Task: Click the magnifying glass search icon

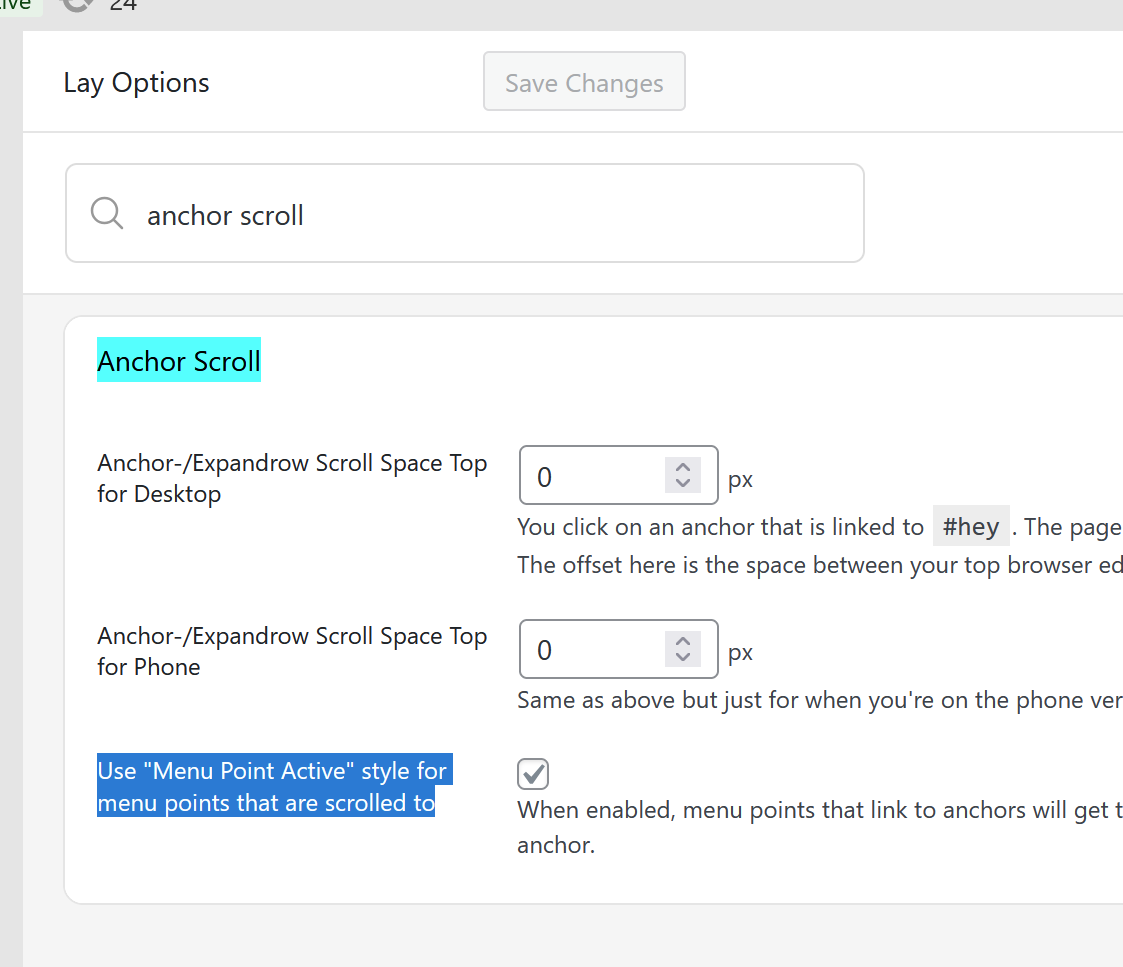Action: [x=107, y=213]
